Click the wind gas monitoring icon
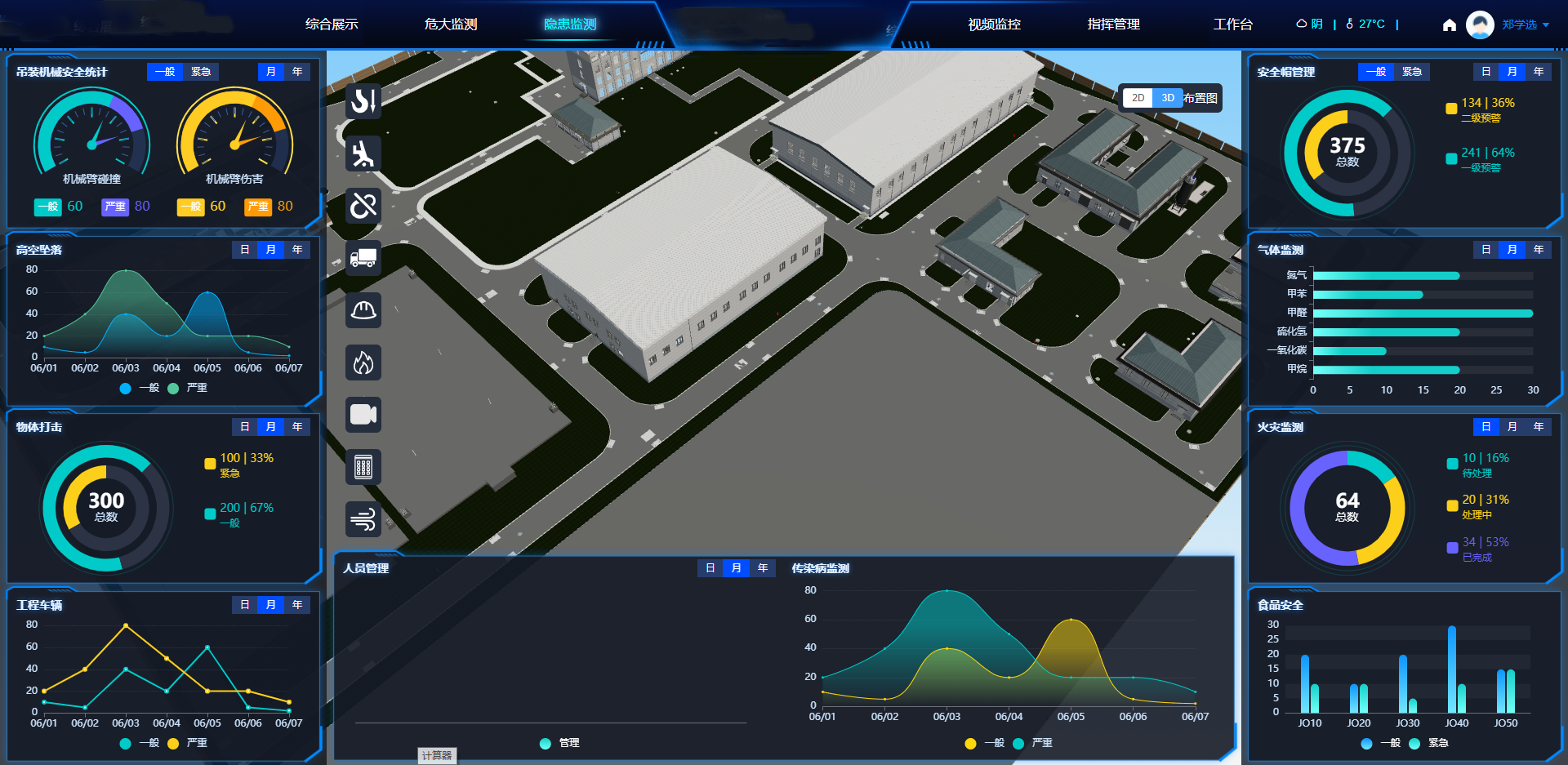Screen dimensions: 1568x765 coord(363,518)
